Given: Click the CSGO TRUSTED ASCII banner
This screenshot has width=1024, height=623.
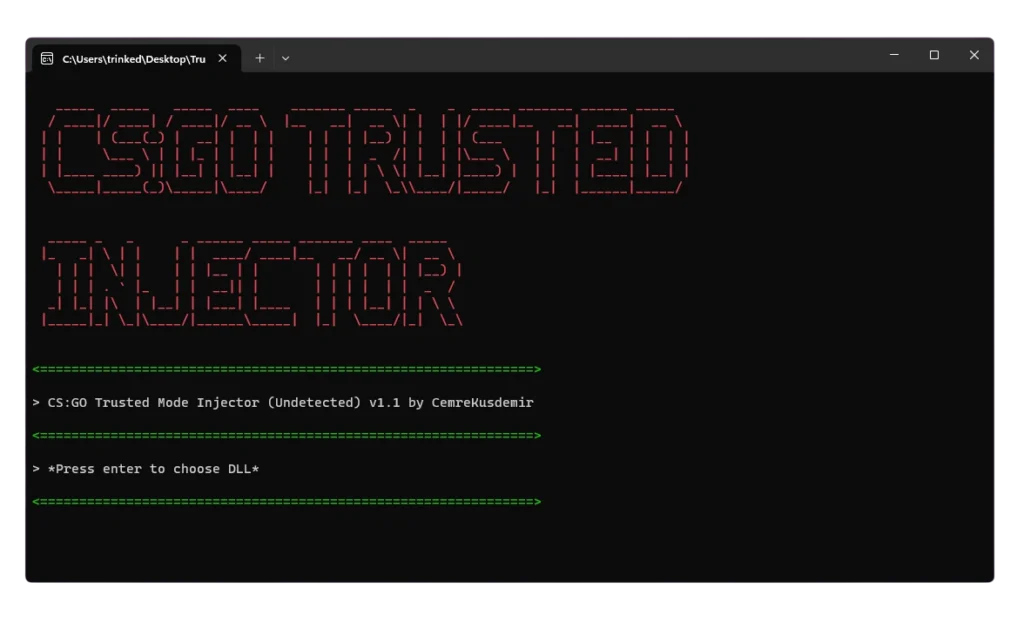Looking at the screenshot, I should (366, 151).
